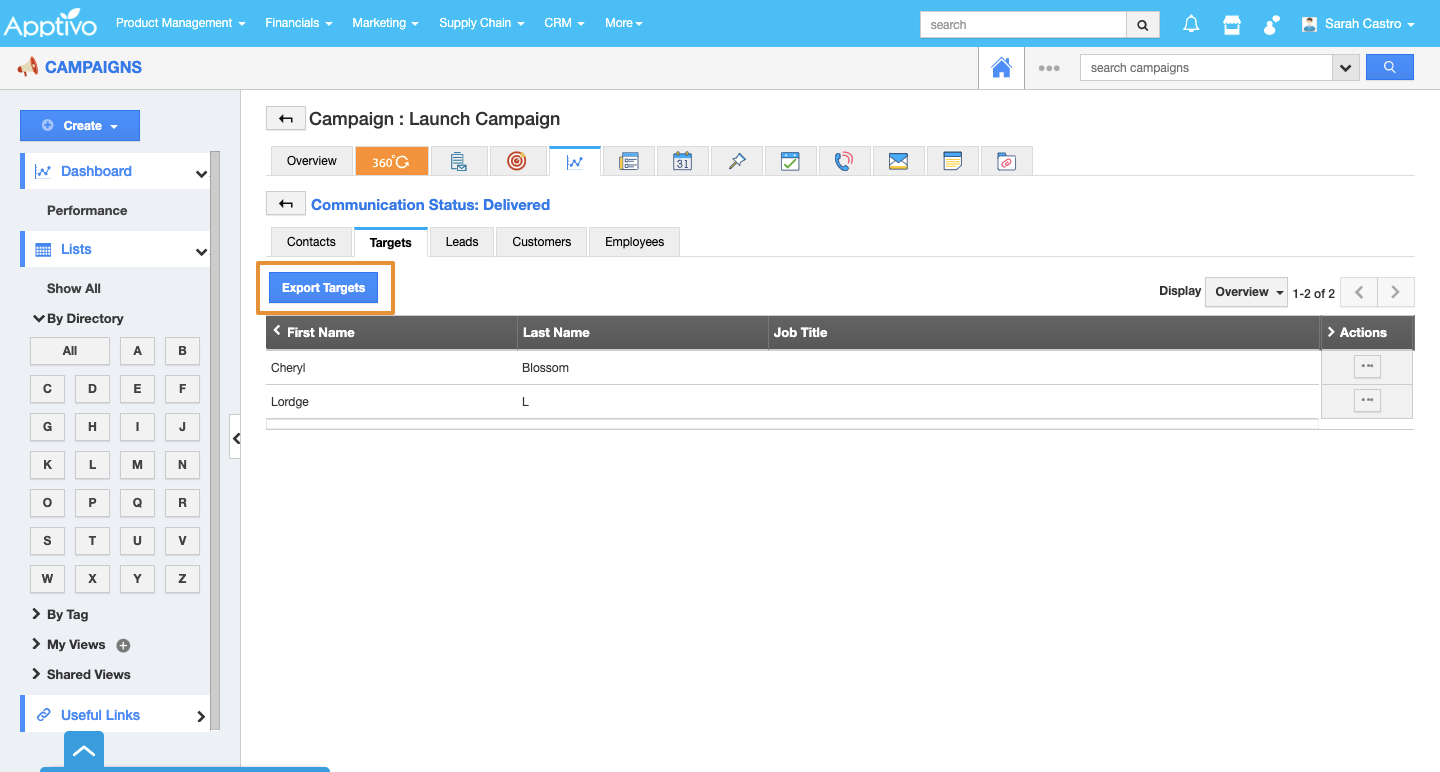Screen dimensions: 1440x772
Task: Open the target bullseye icon tab
Action: 516,161
